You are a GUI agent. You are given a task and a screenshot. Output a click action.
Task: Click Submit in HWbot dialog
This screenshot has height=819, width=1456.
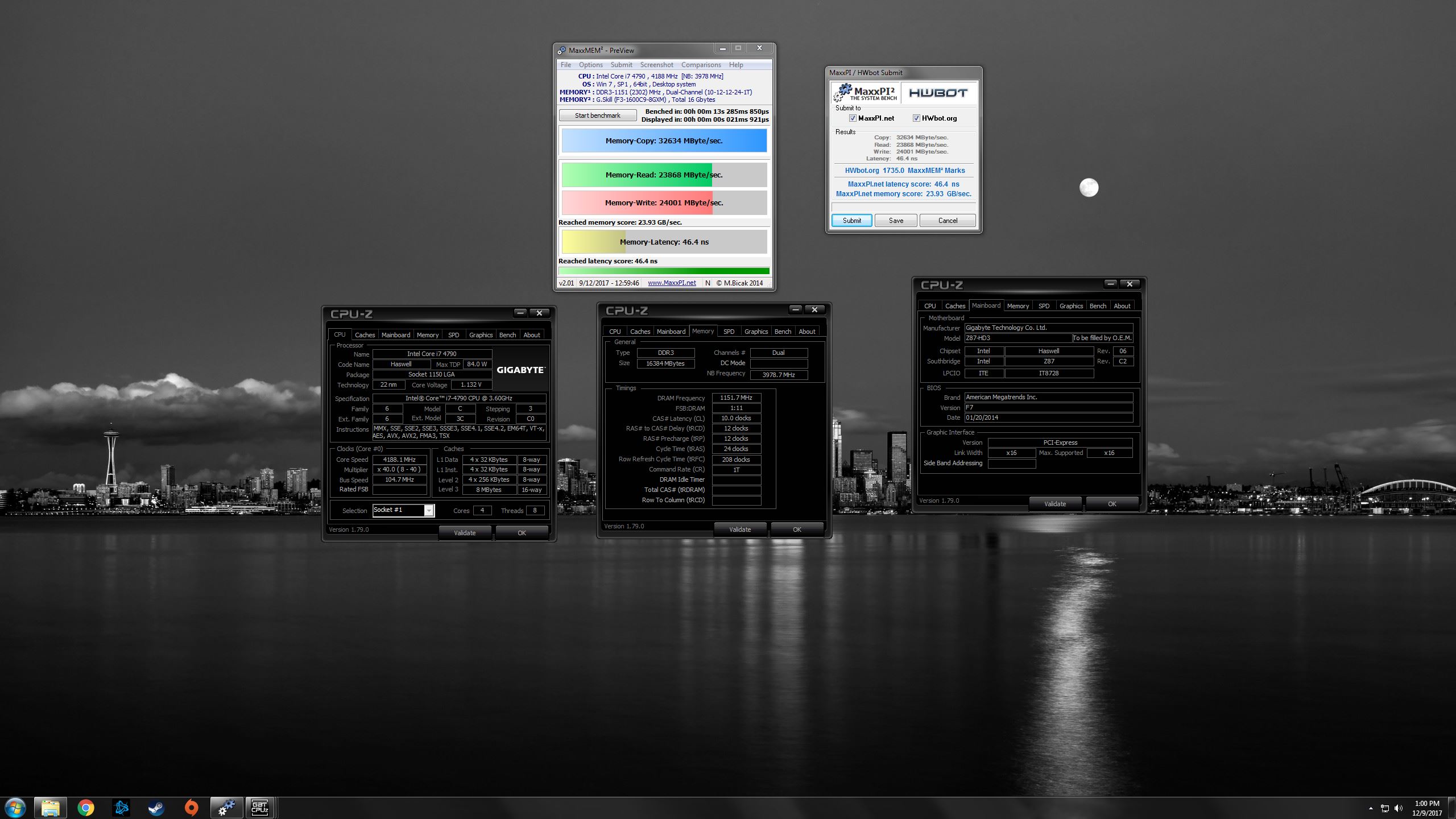click(851, 221)
